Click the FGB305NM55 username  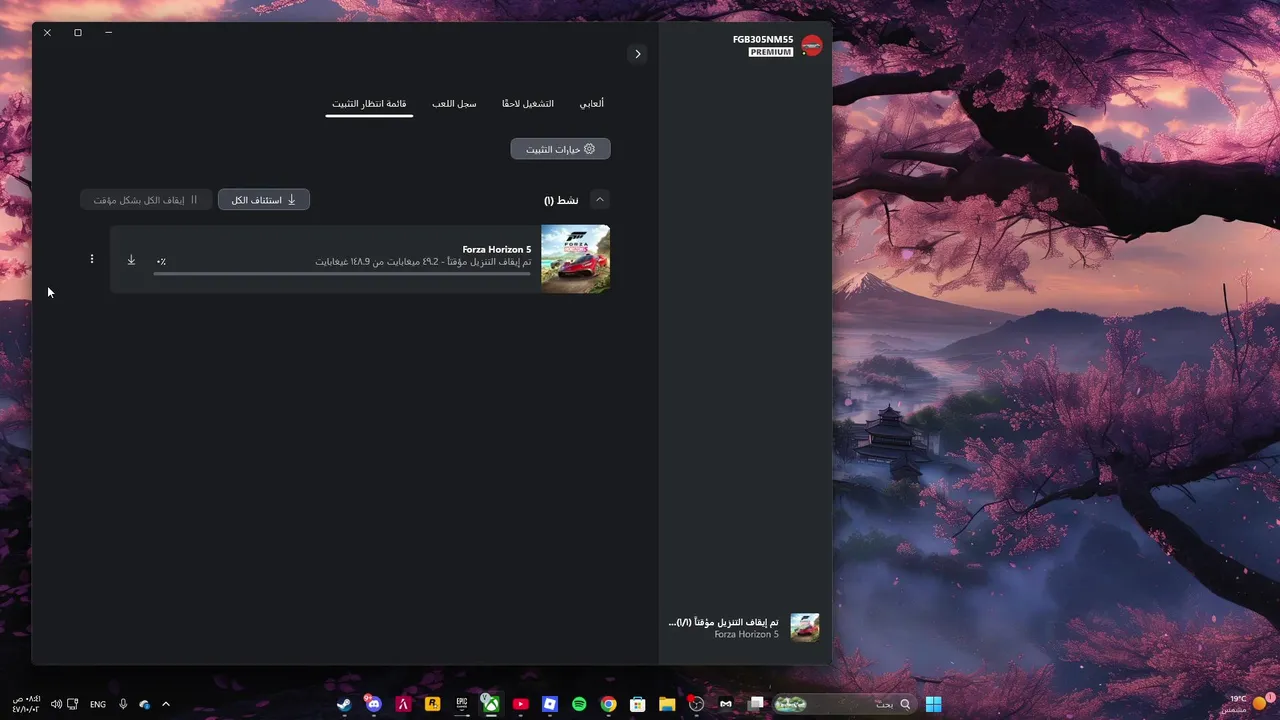(763, 40)
